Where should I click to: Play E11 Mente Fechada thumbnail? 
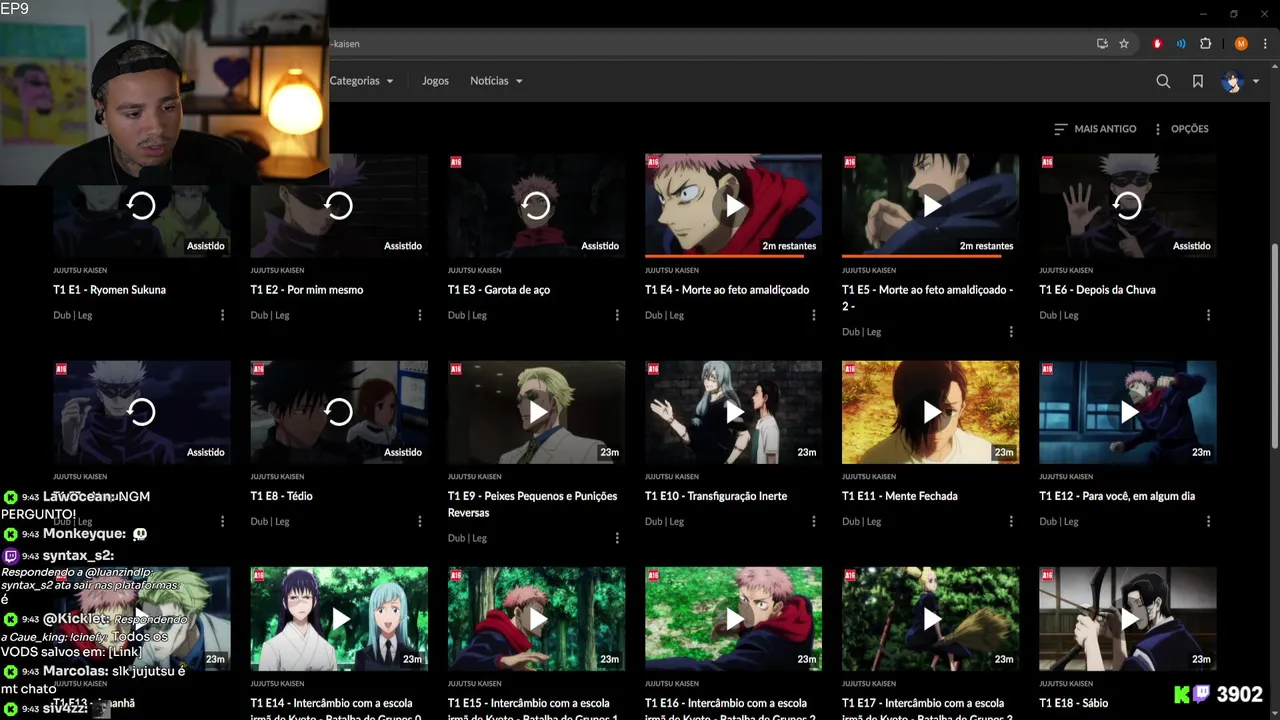click(x=930, y=412)
